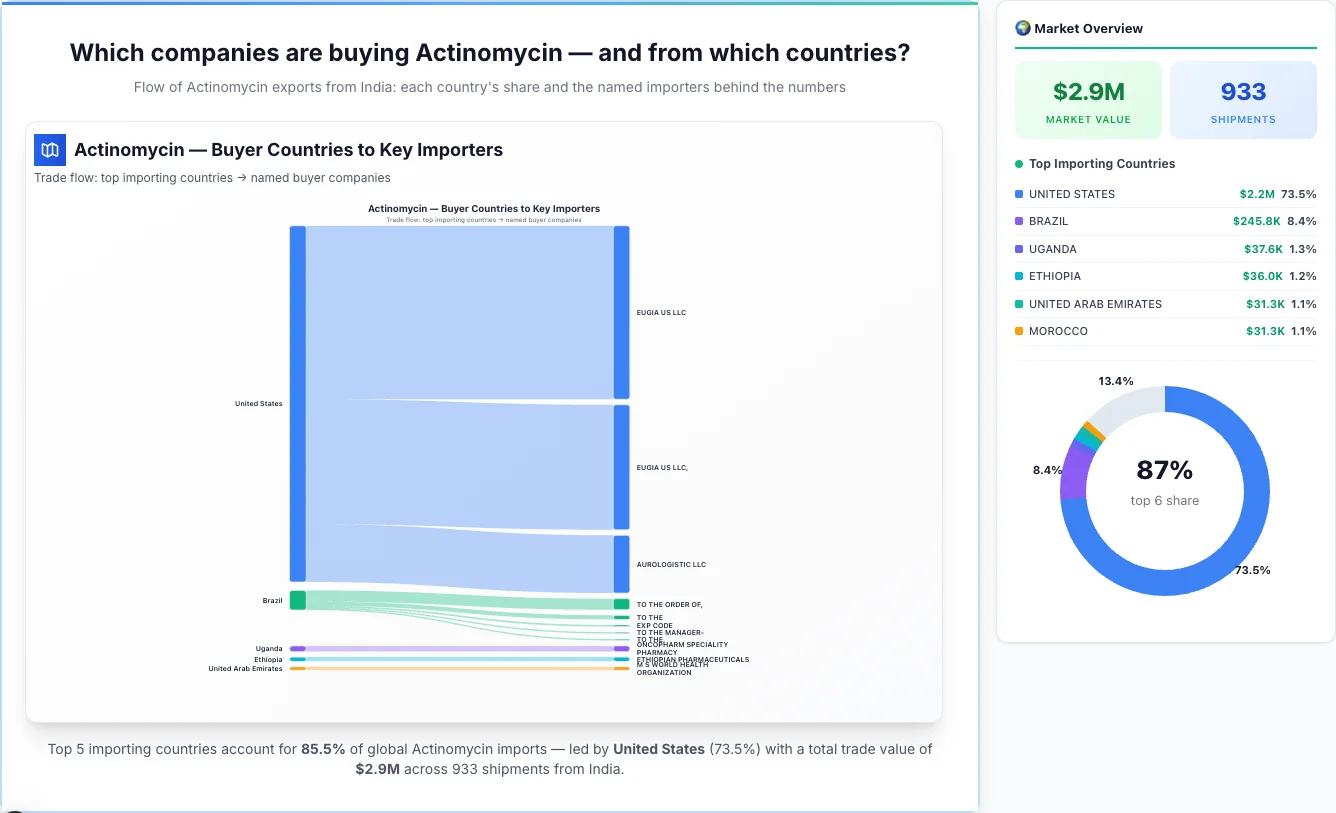Screen dimensions: 1336x813
Task: Click the globe icon in Market Overview
Action: [x=1022, y=28]
